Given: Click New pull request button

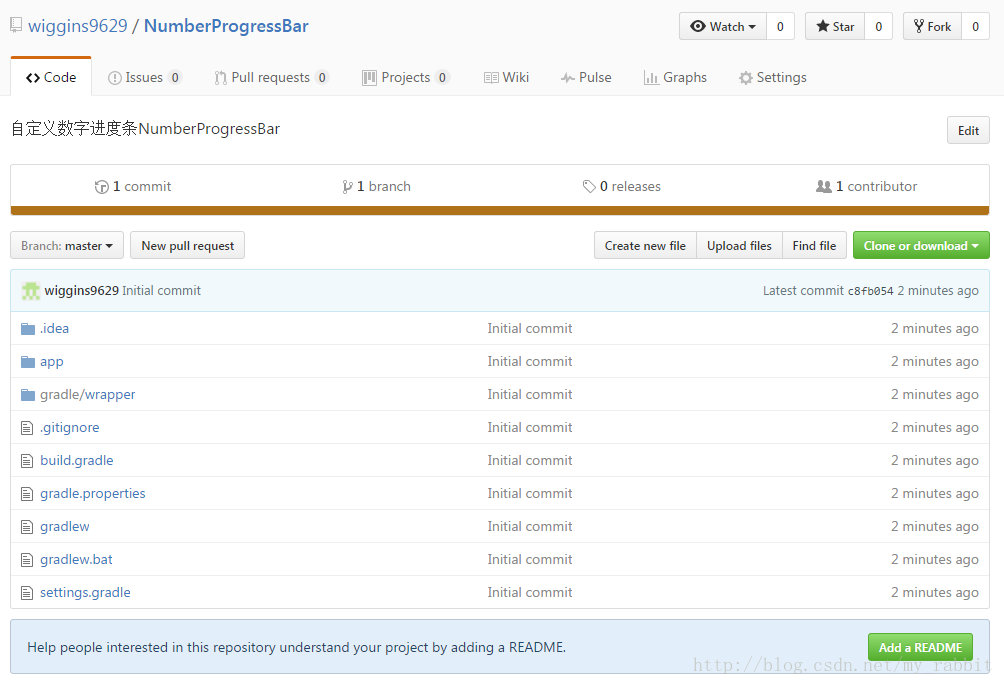Looking at the screenshot, I should pyautogui.click(x=188, y=246).
